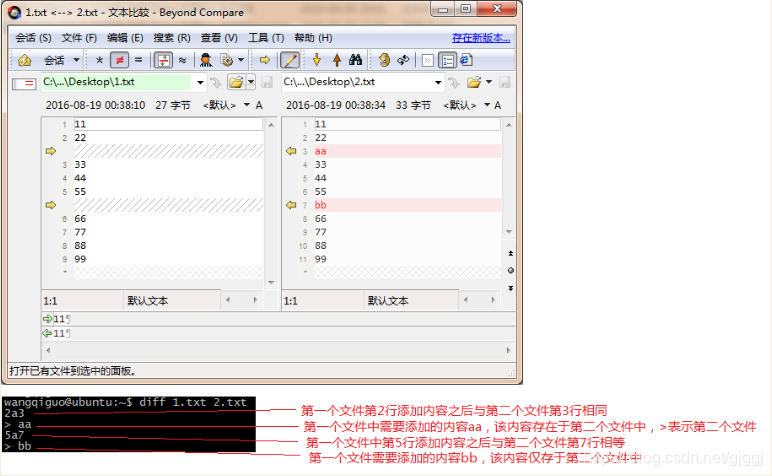Click right pane copy-left arrow beside aa

click(291, 151)
